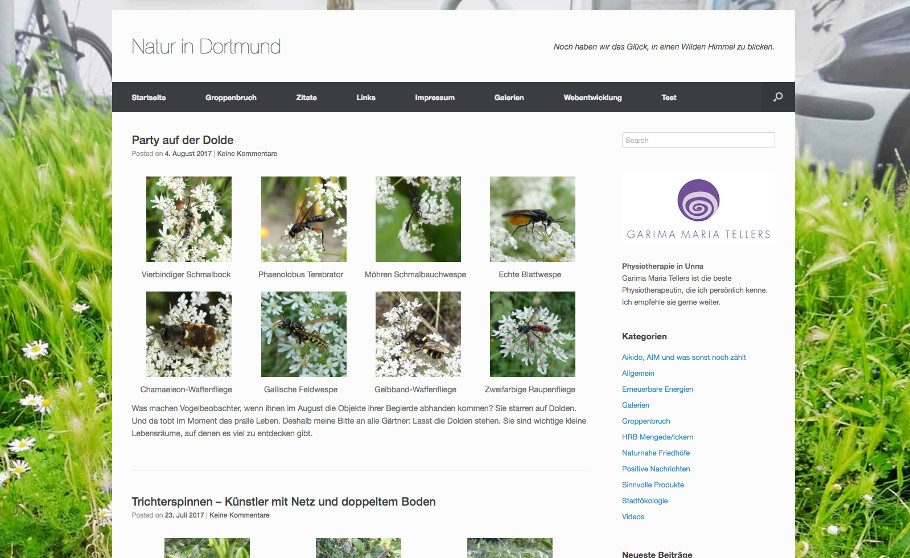Click the 4. August 2017 post date
The image size is (910, 558).
[188, 154]
